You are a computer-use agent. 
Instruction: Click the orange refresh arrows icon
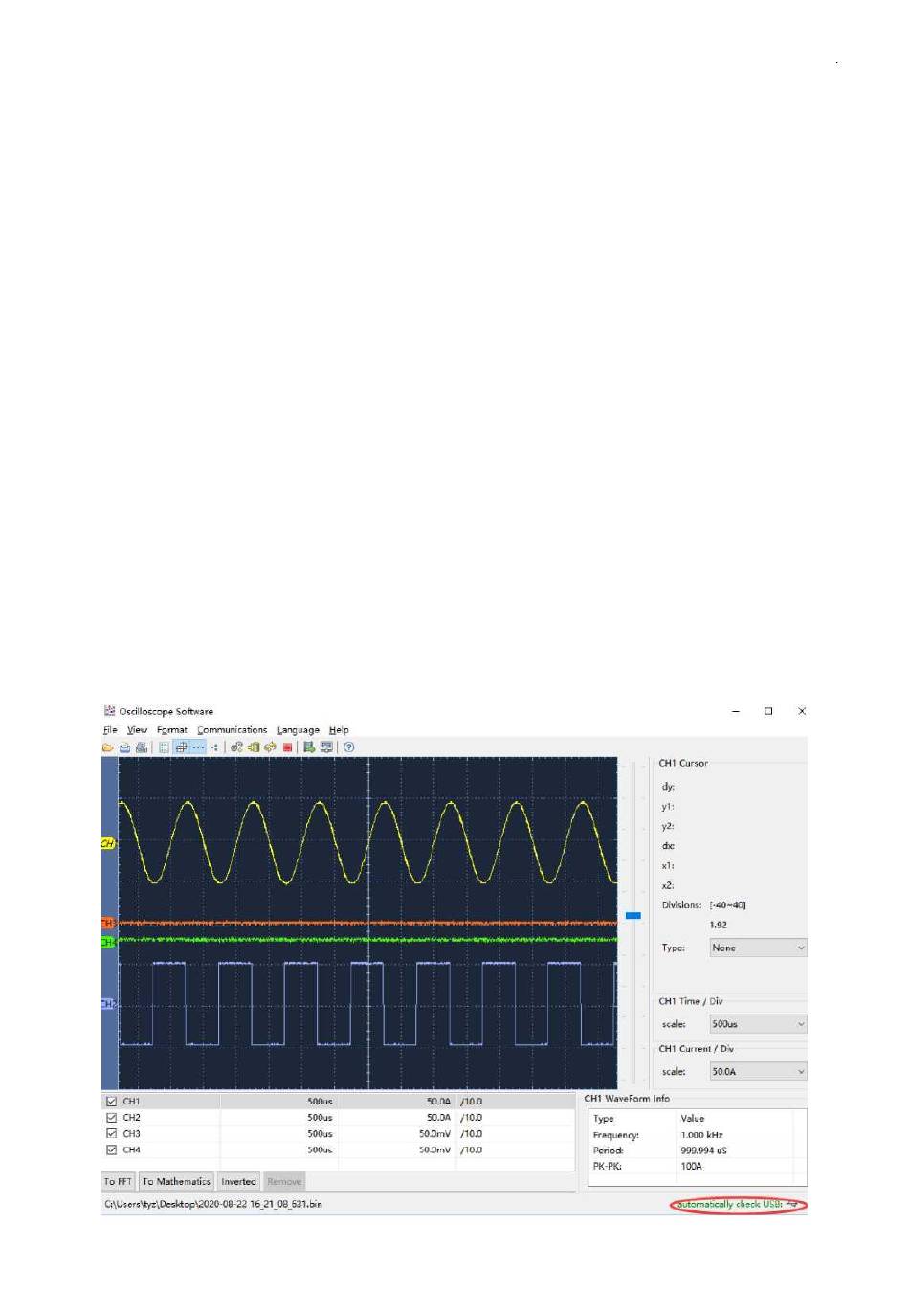(x=270, y=747)
